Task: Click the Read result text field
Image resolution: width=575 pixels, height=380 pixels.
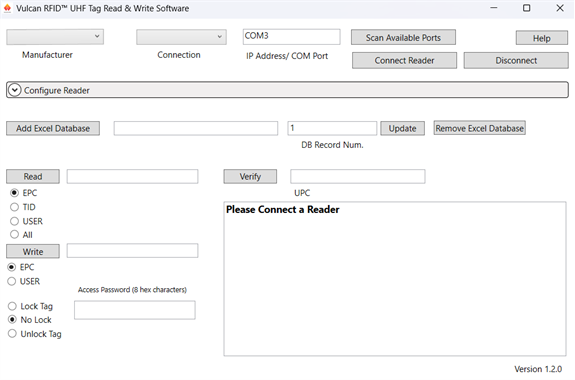Action: (132, 176)
